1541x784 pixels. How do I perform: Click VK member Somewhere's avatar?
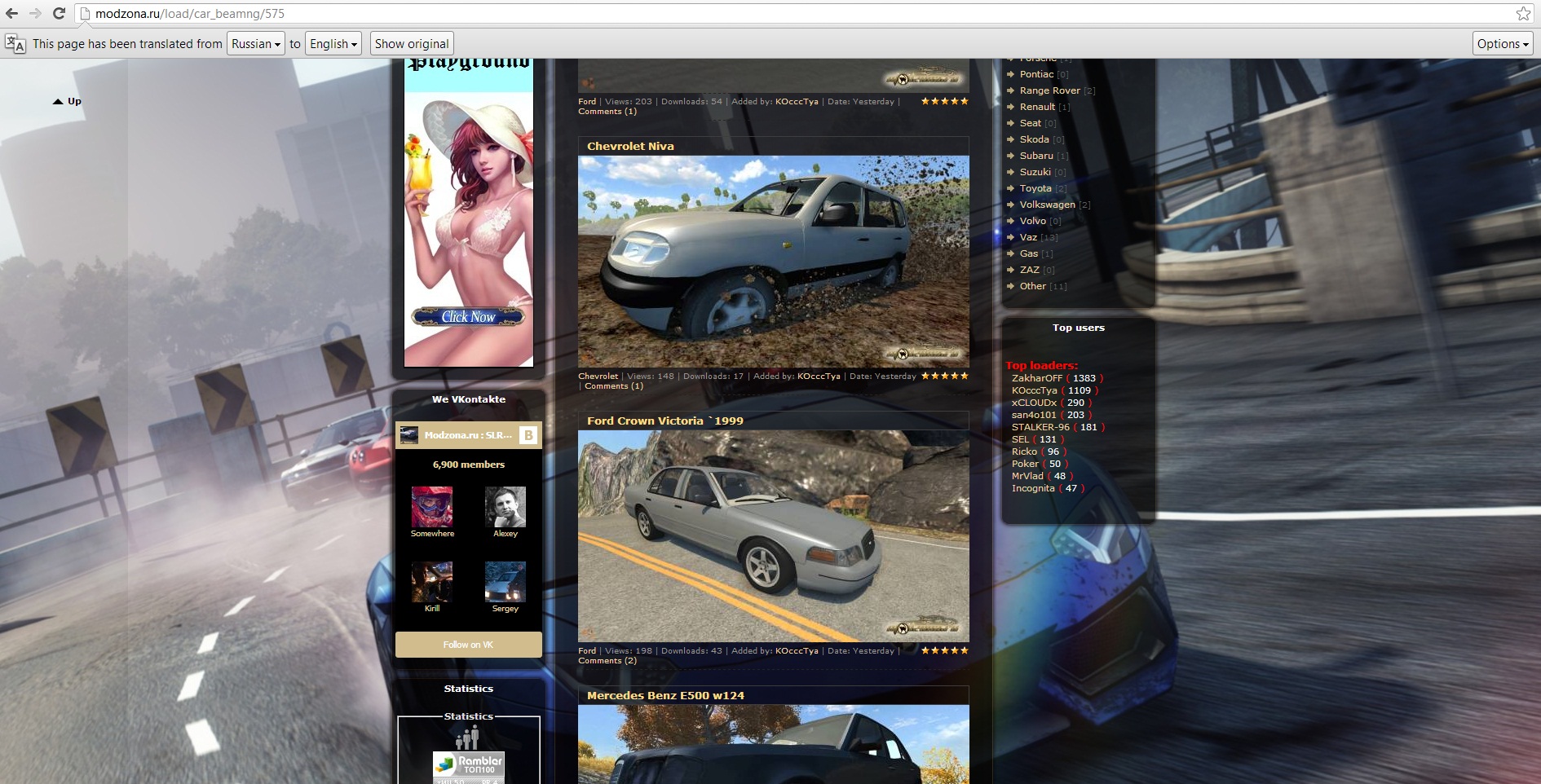(432, 507)
